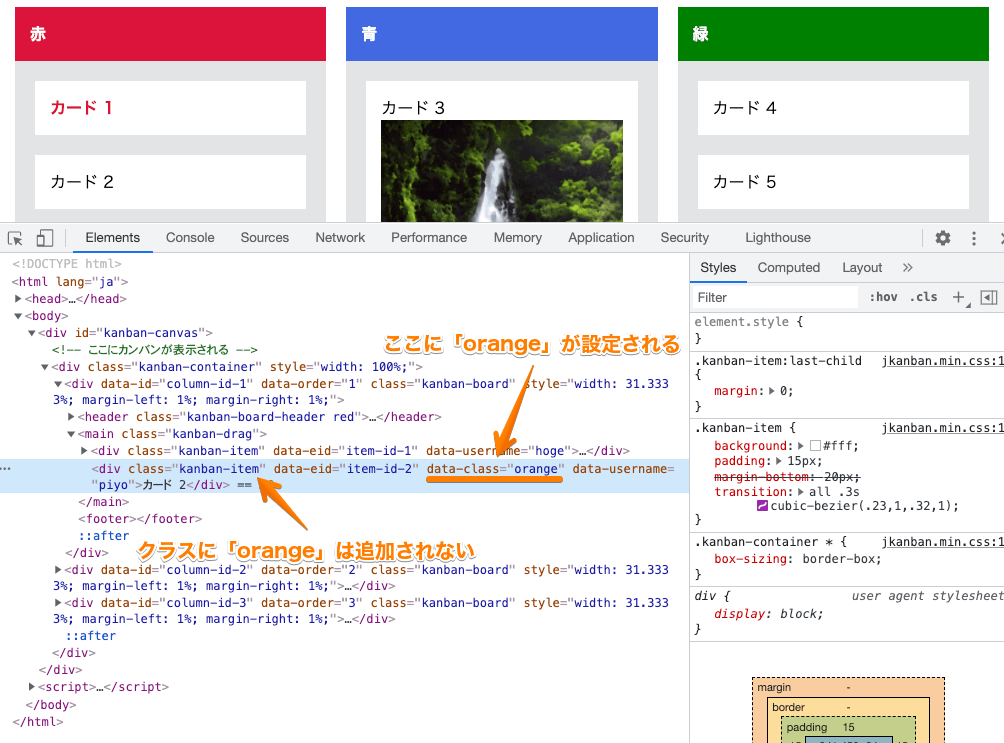Select the Styles pane tab
The width and height of the screenshot is (1004, 743).
pyautogui.click(x=718, y=268)
